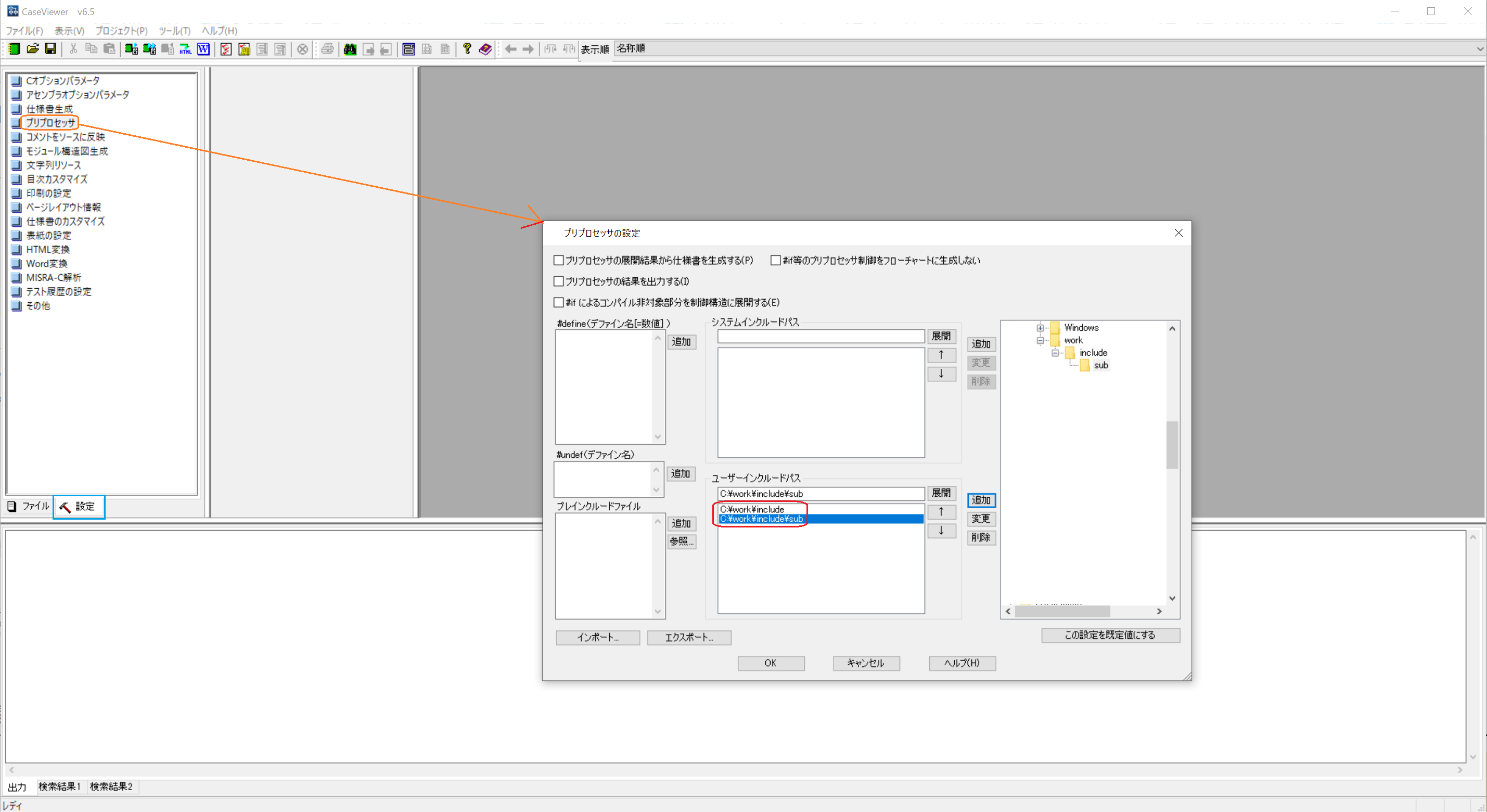
Task: Collapse the work folder in tree
Action: (1040, 341)
